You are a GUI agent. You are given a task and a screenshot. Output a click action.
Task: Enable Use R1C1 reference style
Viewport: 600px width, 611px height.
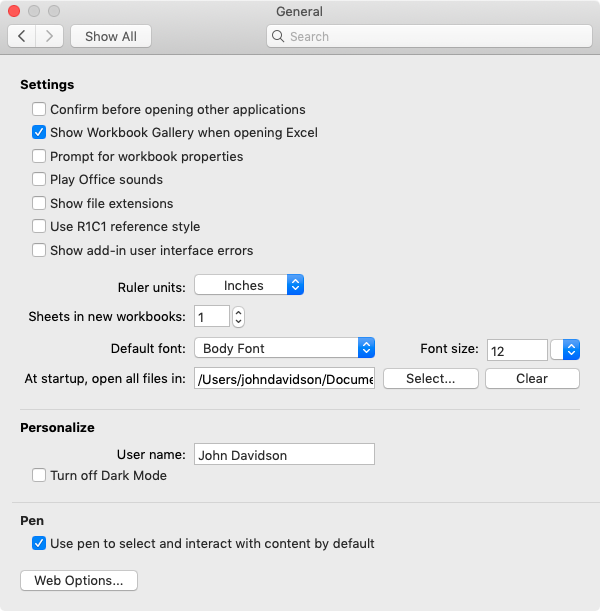click(39, 226)
